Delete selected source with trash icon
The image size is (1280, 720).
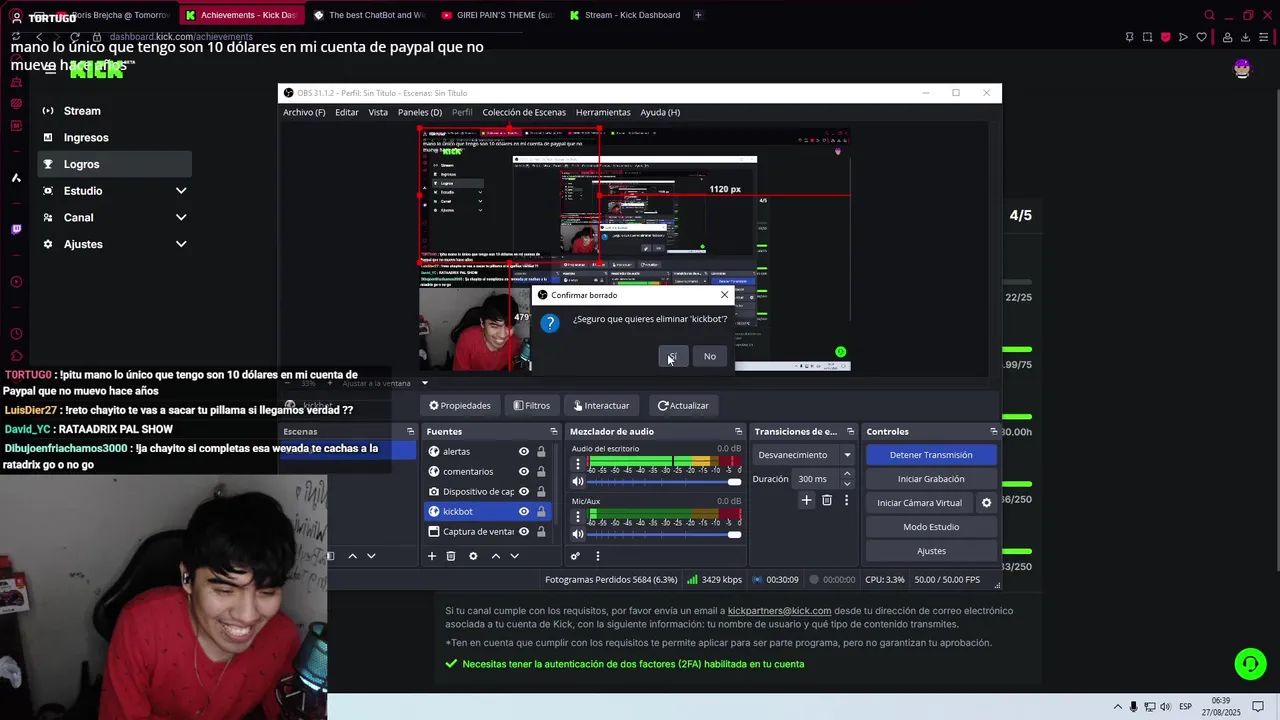click(451, 556)
